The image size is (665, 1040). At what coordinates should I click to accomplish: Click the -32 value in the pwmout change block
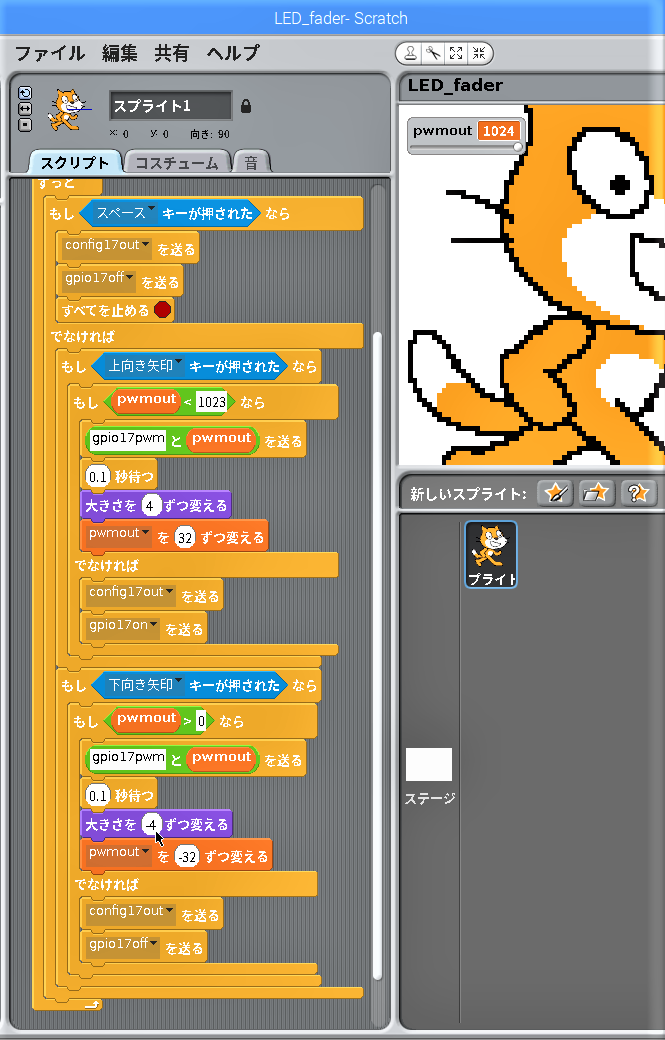coord(187,857)
